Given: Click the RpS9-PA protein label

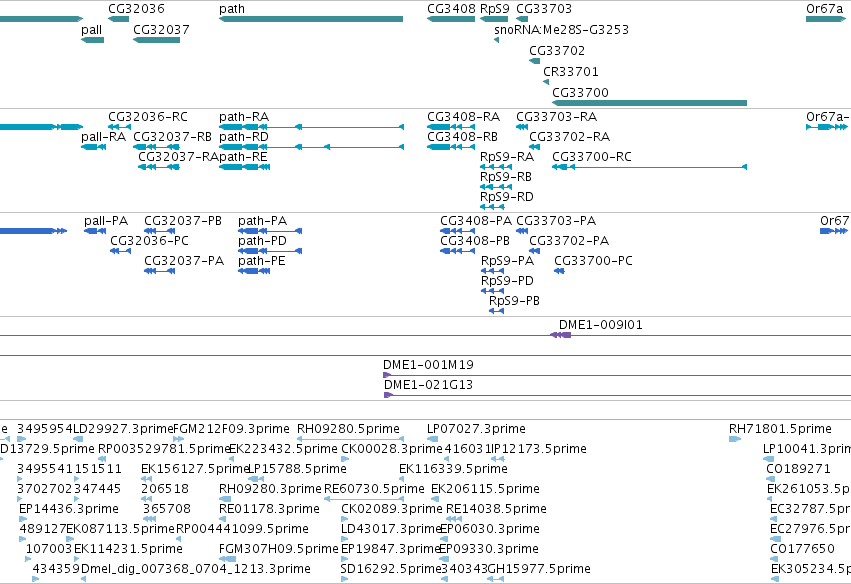Looking at the screenshot, I should pyautogui.click(x=507, y=262).
